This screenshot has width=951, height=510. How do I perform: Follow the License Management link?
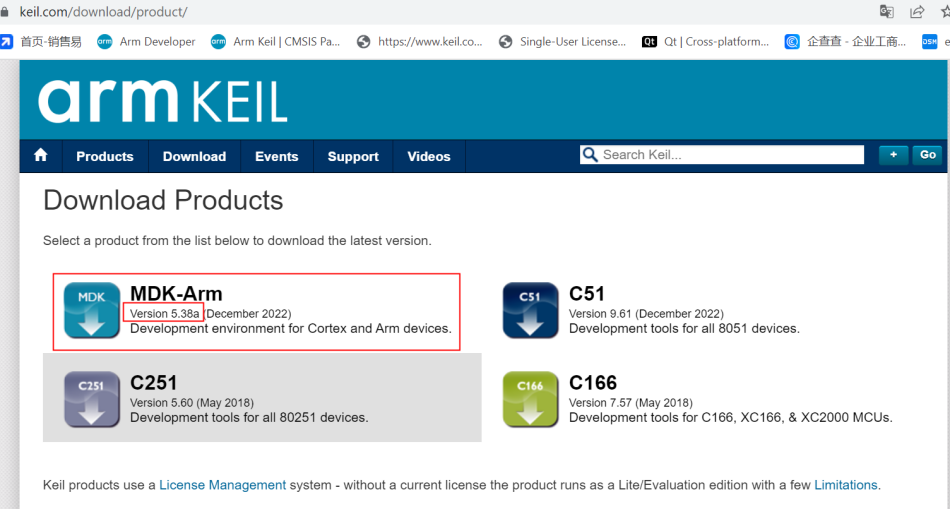tap(223, 485)
